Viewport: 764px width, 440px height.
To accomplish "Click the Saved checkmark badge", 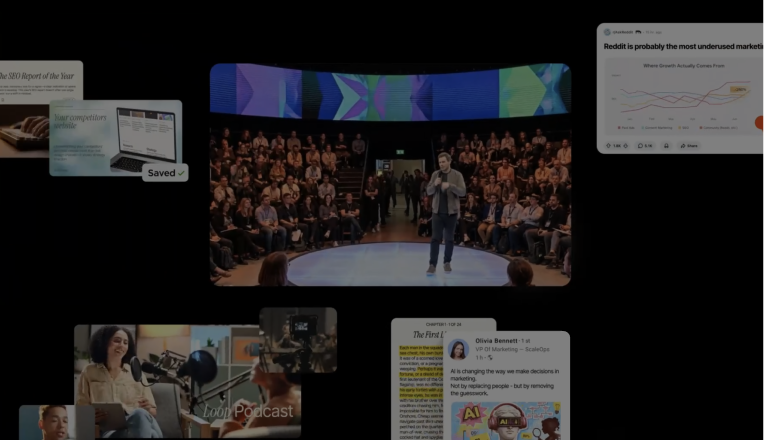I will pos(164,173).
